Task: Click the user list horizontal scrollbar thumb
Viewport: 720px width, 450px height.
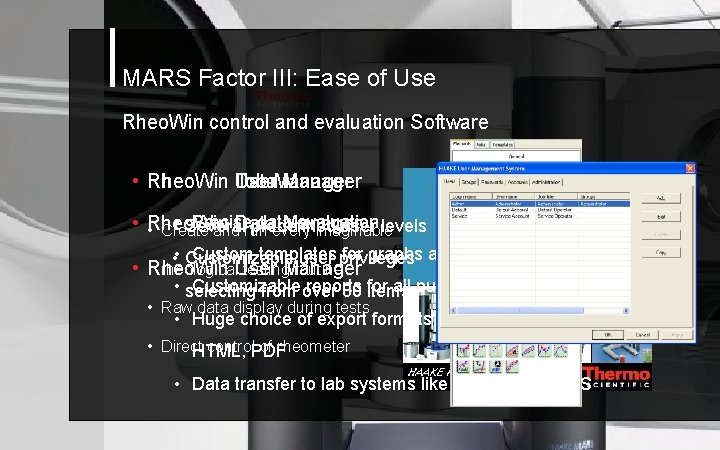Action: pyautogui.click(x=520, y=311)
